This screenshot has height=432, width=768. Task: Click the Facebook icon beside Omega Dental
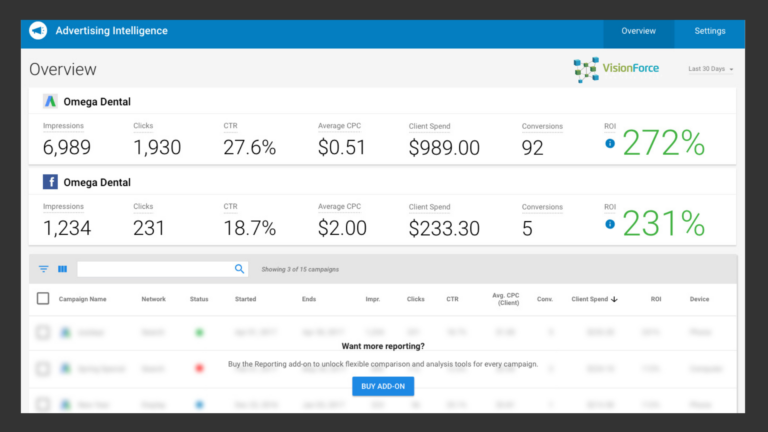tap(50, 182)
